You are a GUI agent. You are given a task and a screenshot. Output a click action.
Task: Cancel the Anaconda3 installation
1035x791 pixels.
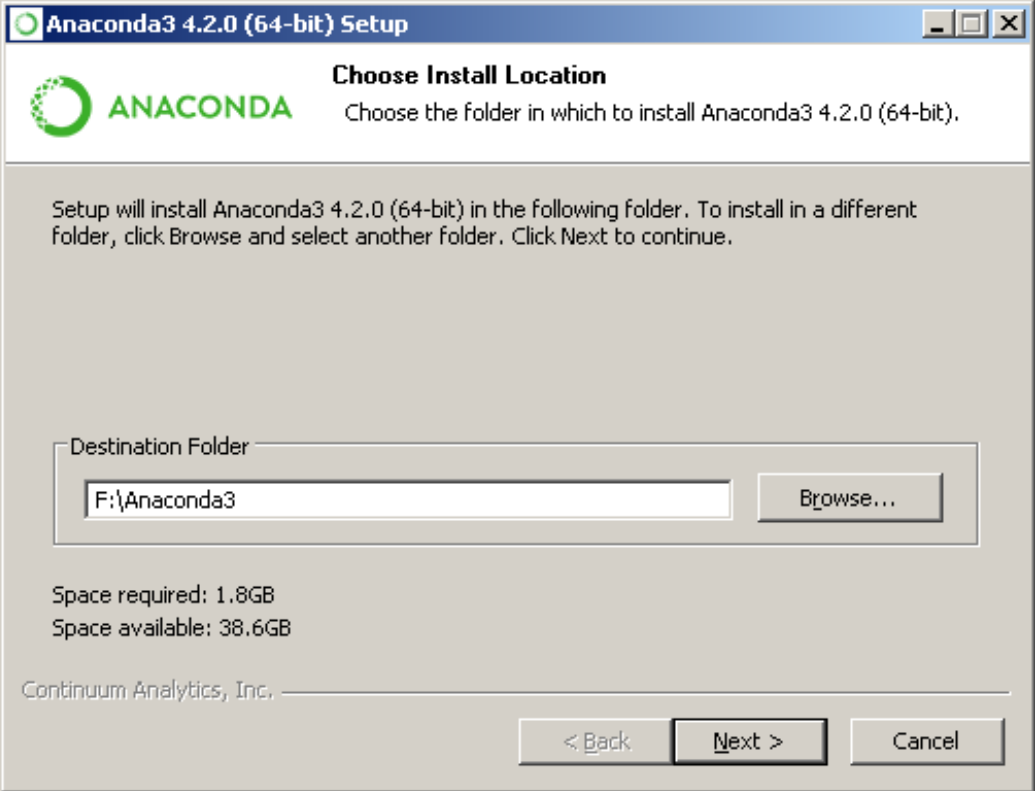926,741
